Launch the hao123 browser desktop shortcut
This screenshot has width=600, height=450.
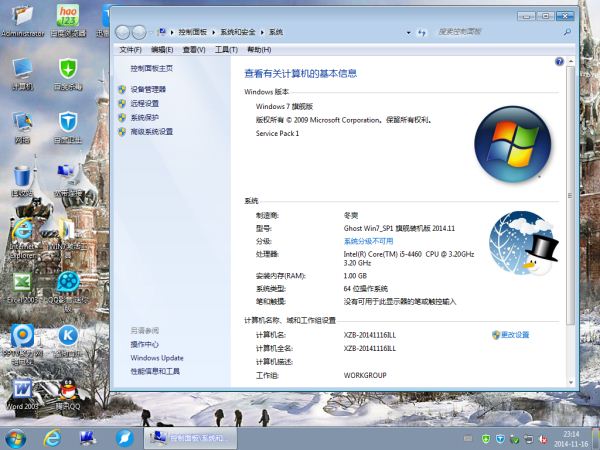68,21
